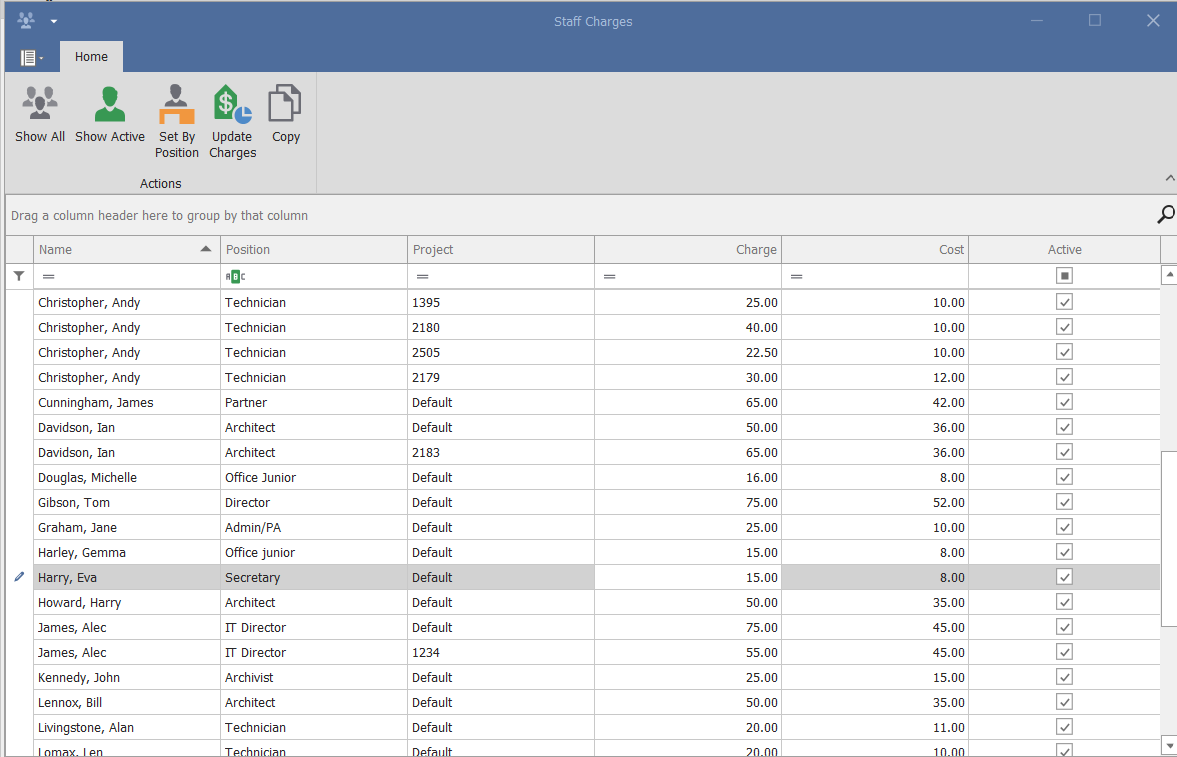Click Position cell Archivist for Kennedy, John
Screen dimensions: 1177x757
[x=314, y=677]
